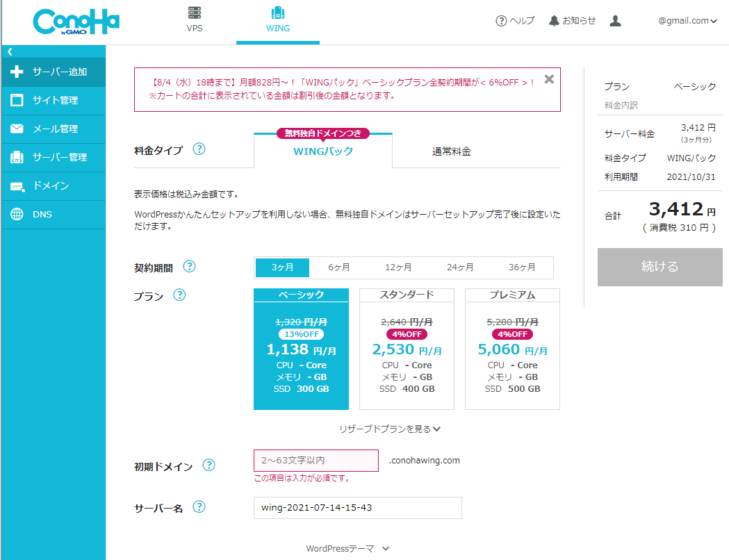
Task: Select the ベーシック plan card
Action: pos(301,349)
